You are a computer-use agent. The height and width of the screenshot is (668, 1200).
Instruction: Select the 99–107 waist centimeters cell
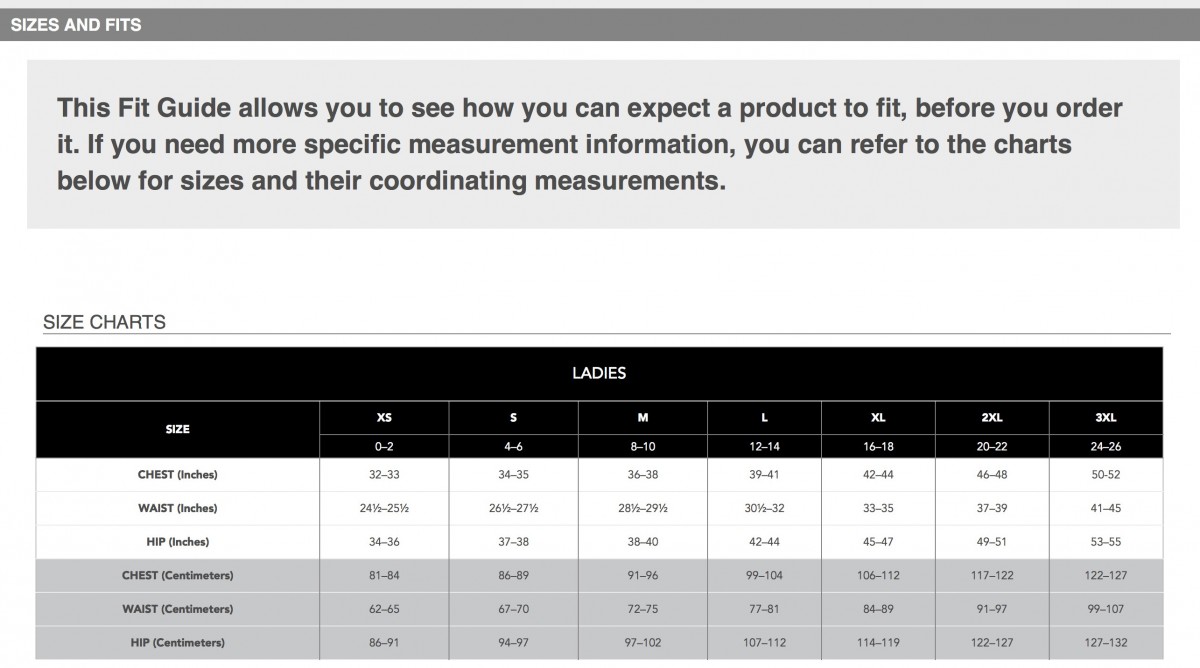click(1105, 609)
